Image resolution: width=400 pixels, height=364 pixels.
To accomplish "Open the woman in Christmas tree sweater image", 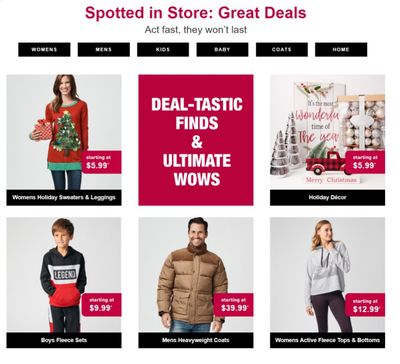I will 64,132.
